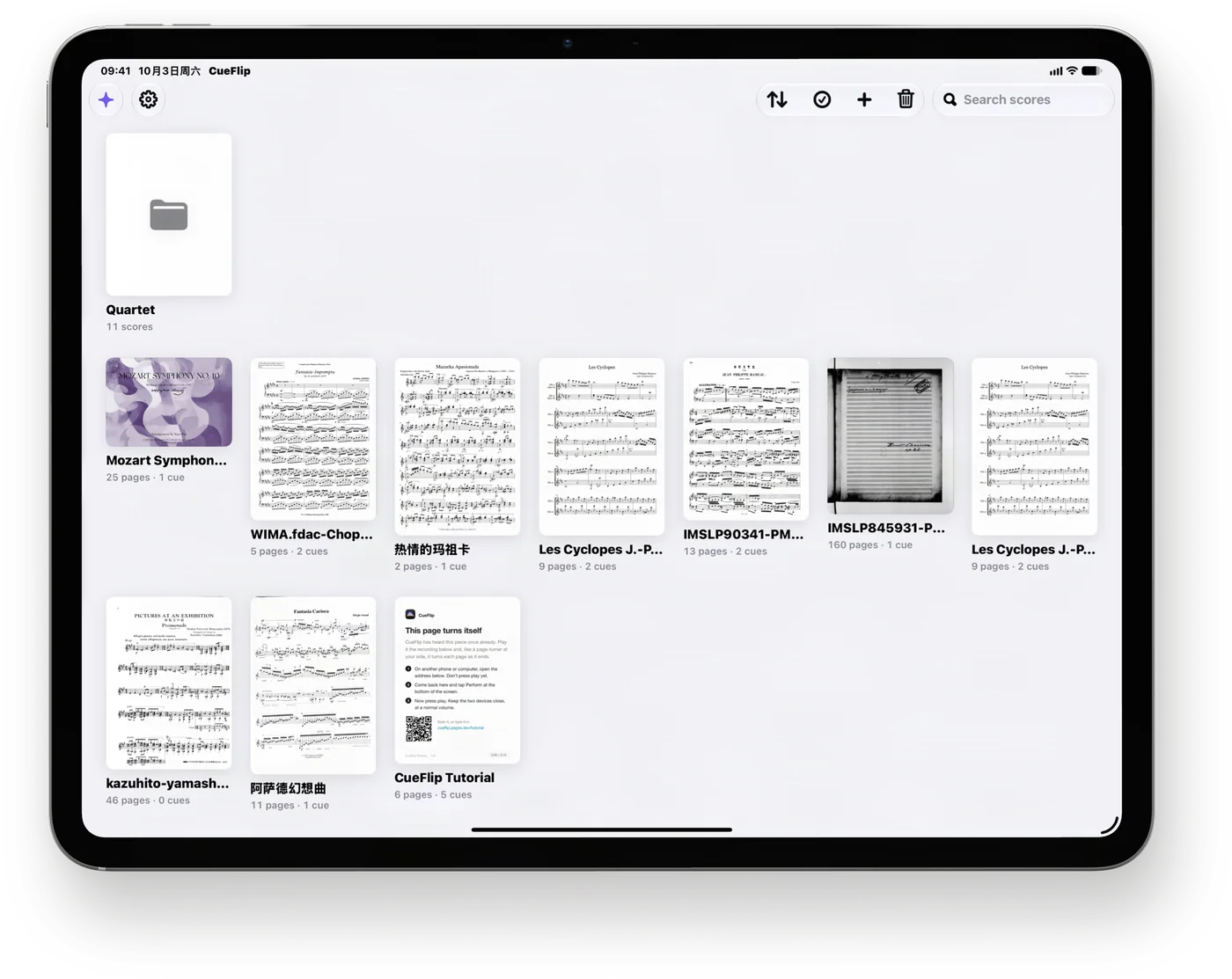Viewport: 1232px width, 979px height.
Task: Click '5 pages · 2 cues' label
Action: tap(289, 552)
